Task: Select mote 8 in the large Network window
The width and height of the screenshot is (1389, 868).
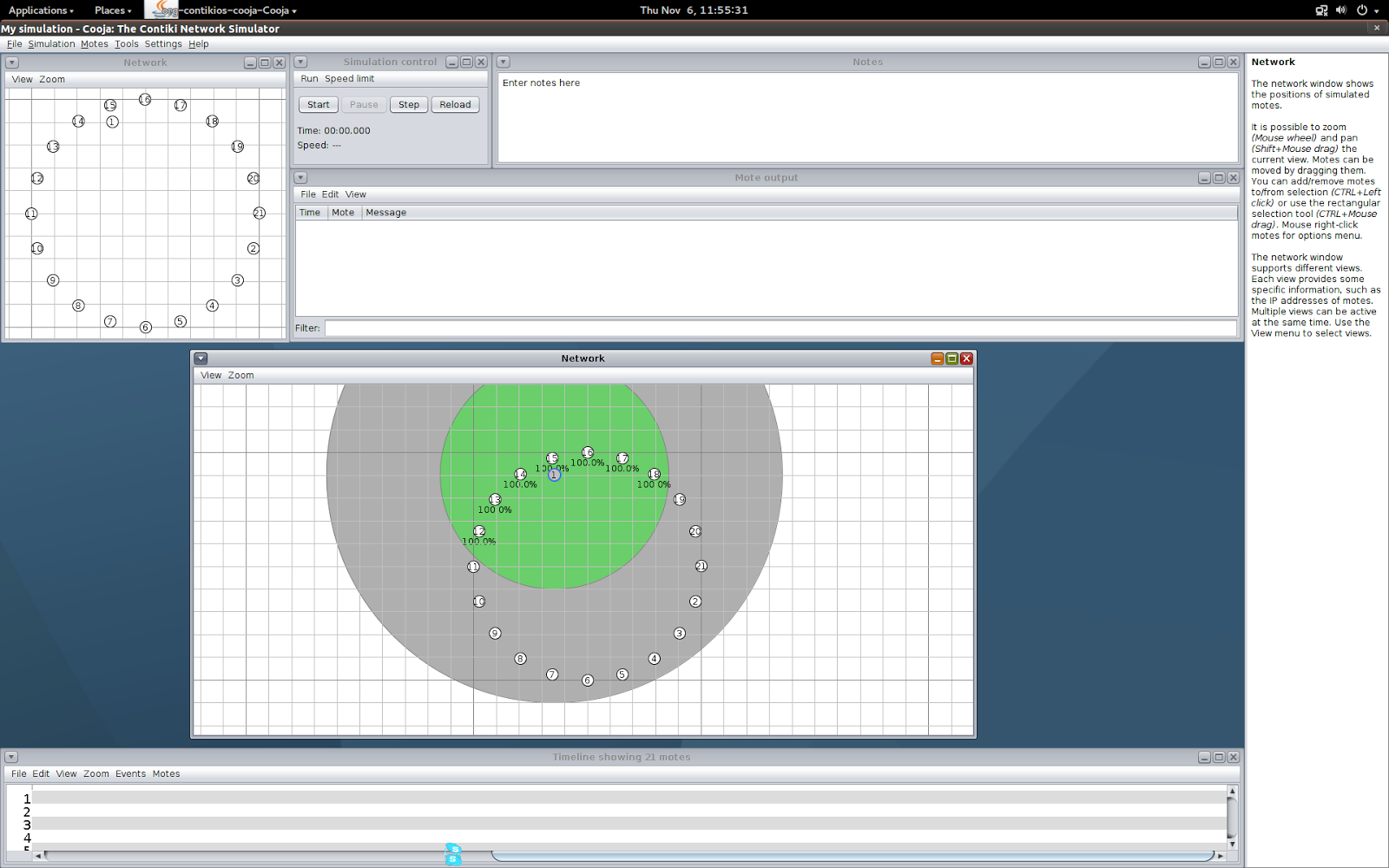Action: [x=521, y=659]
